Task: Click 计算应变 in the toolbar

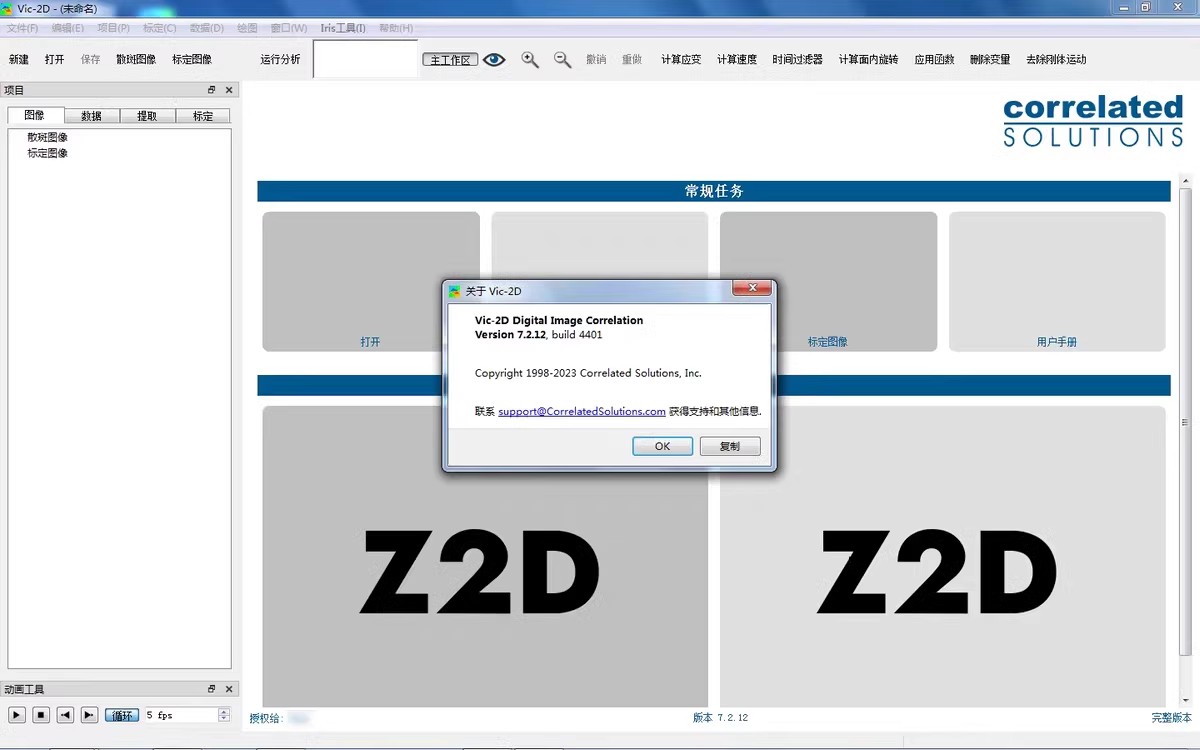Action: click(681, 60)
